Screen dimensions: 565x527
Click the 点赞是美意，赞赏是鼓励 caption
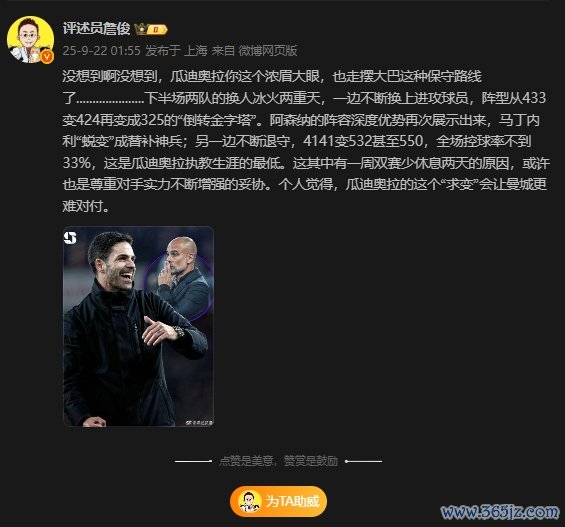point(279,461)
